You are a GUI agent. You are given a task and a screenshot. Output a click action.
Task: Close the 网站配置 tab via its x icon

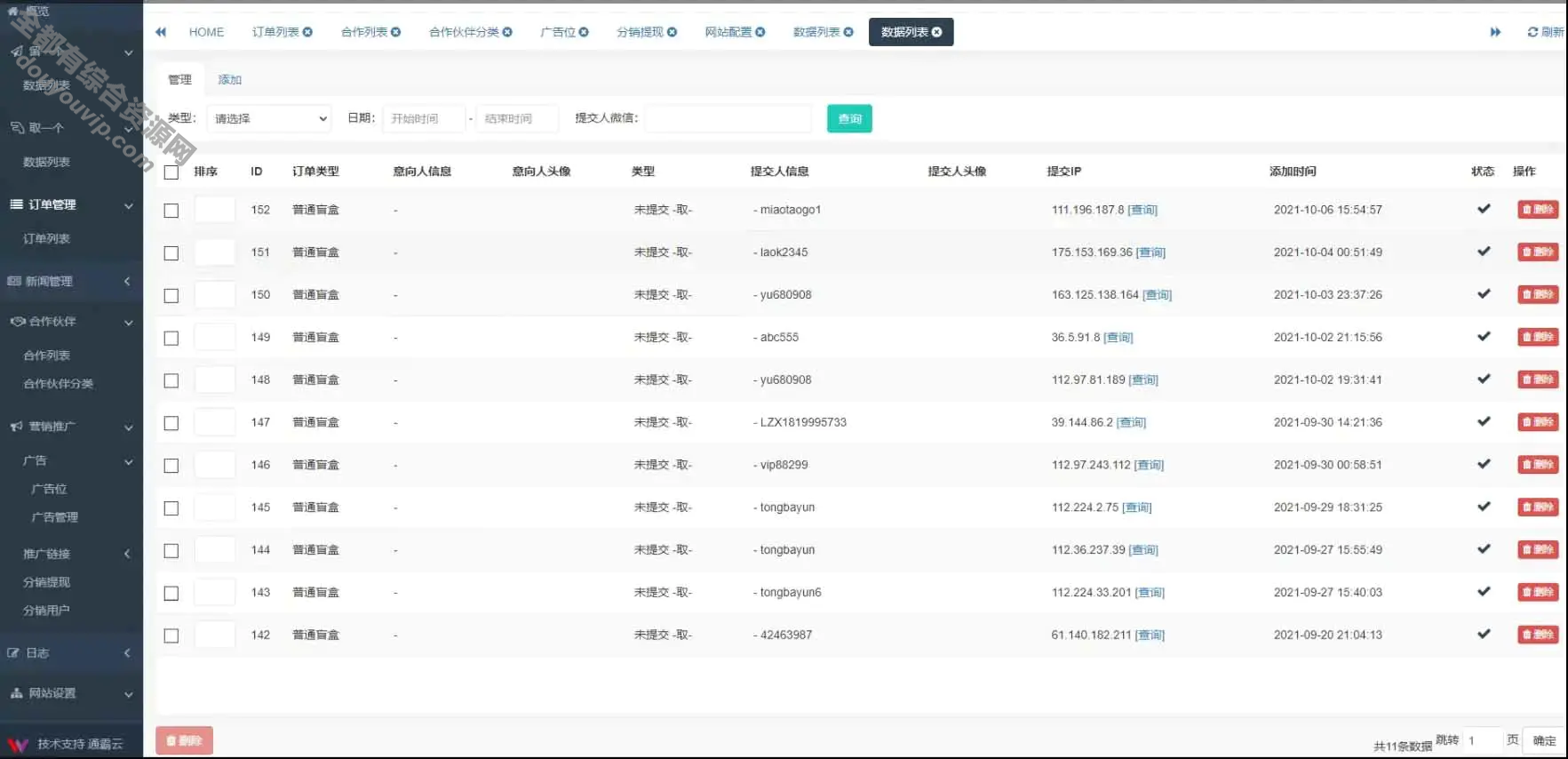click(760, 32)
